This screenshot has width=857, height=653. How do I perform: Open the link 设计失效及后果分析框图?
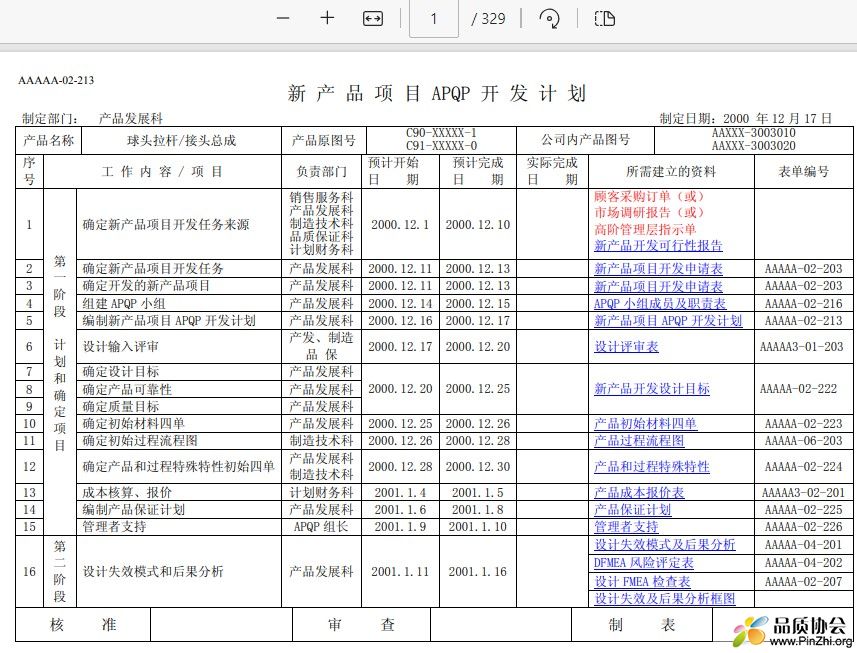pyautogui.click(x=665, y=599)
